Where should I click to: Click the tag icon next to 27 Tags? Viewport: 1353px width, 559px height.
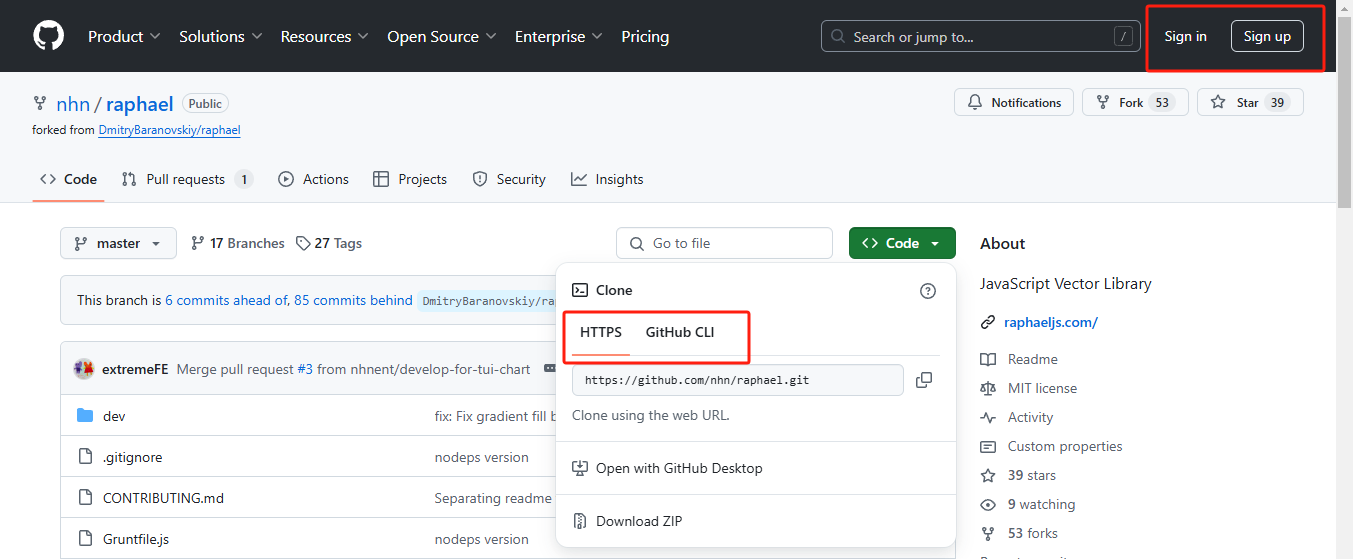point(303,243)
